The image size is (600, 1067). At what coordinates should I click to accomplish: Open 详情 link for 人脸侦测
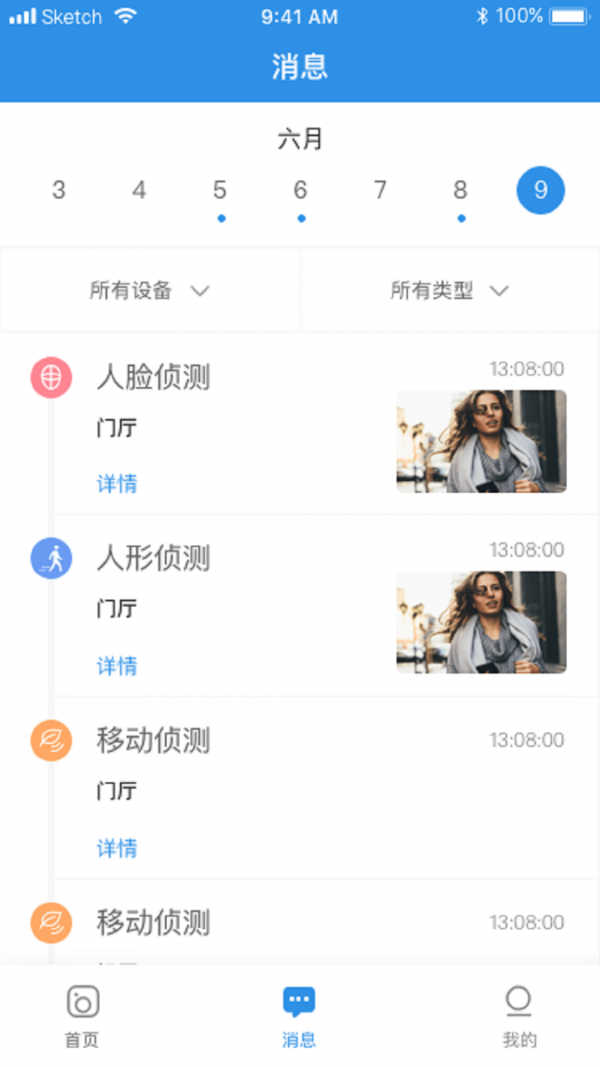point(117,484)
